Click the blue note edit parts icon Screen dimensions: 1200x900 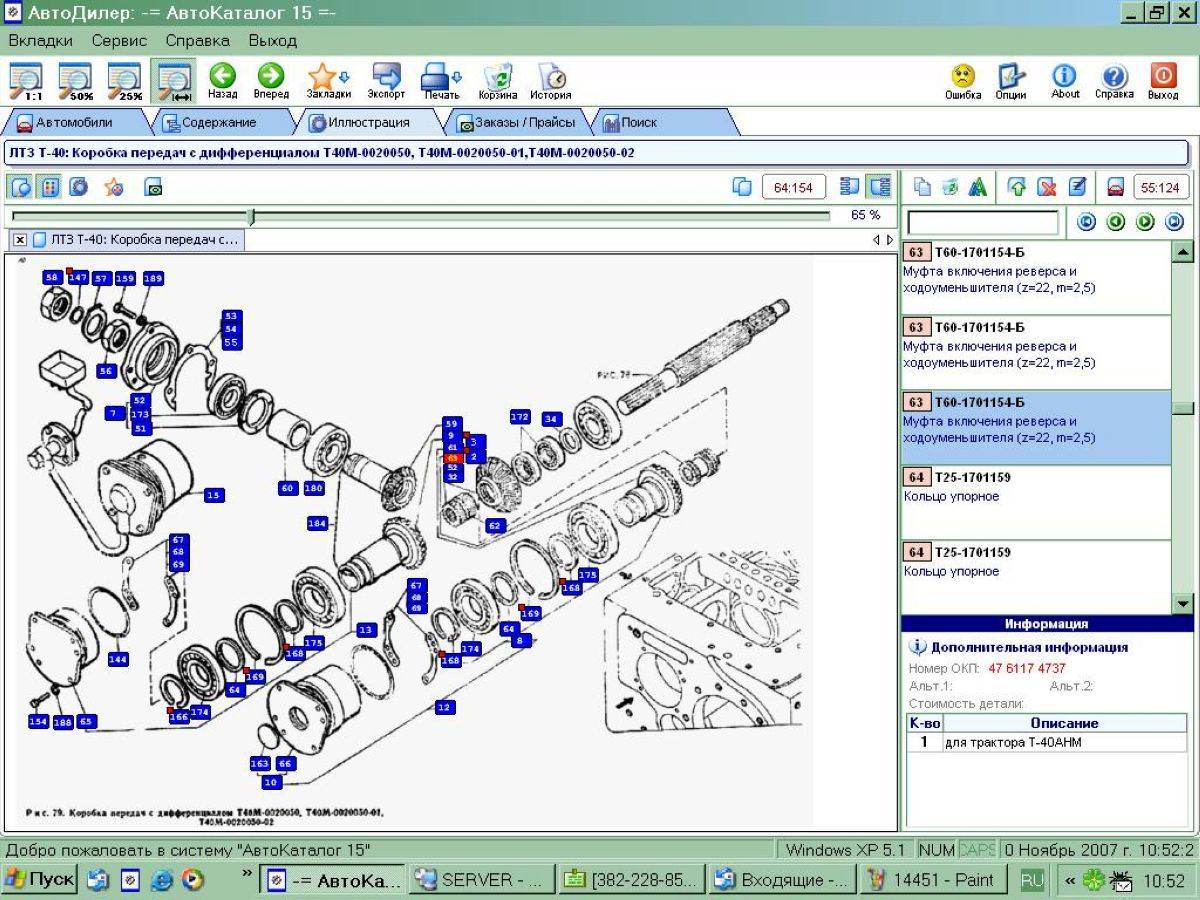click(x=1076, y=187)
